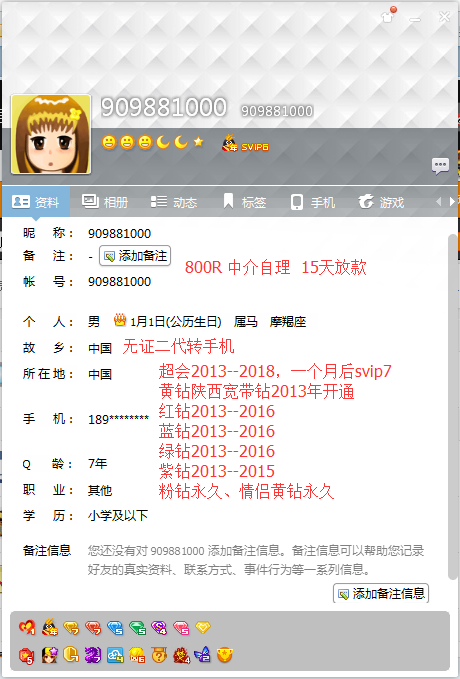This screenshot has height=679, width=460.
Task: Click the birthday crown icon
Action: [120, 320]
